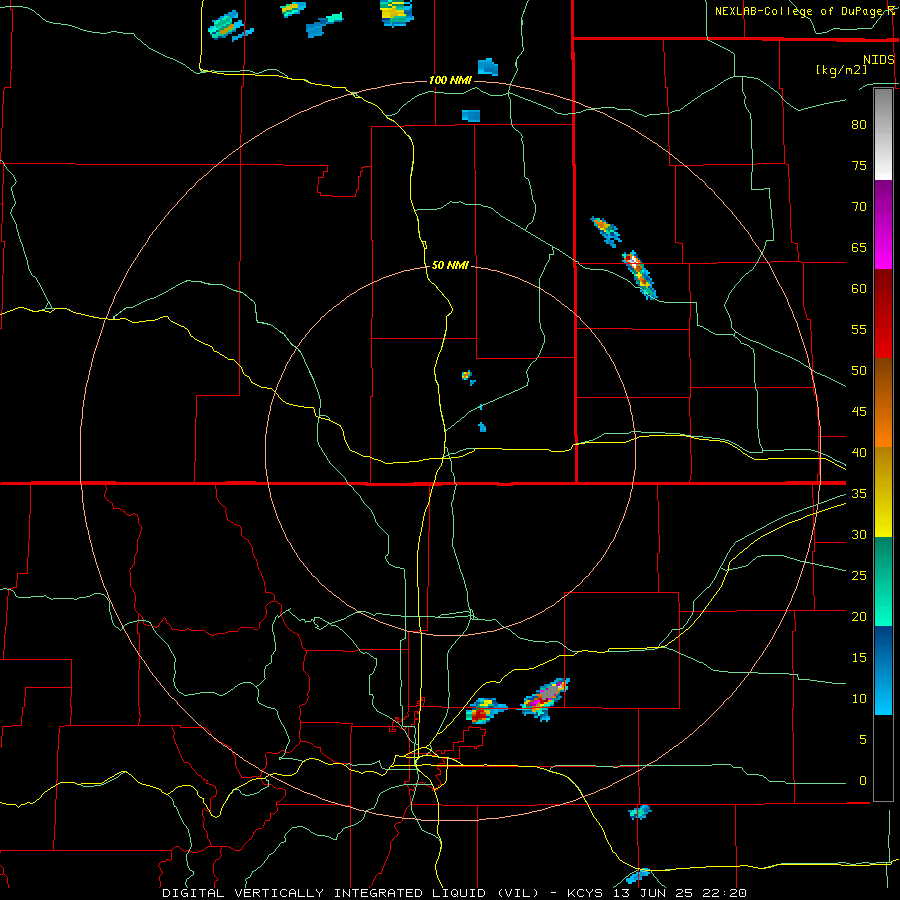Click the 50 value on the color scale
The height and width of the screenshot is (900, 900).
[x=859, y=371]
